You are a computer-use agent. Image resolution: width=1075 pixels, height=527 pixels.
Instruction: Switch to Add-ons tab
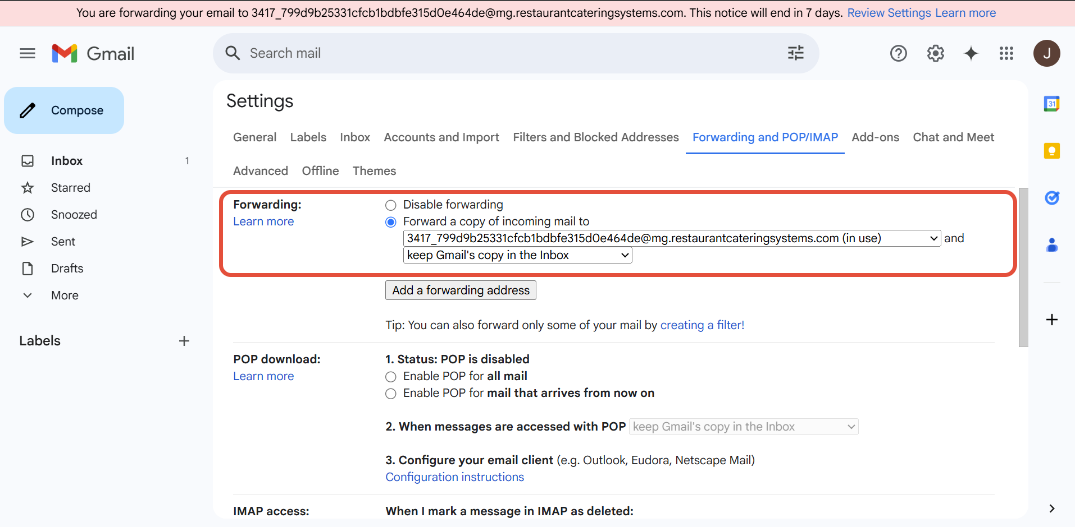pyautogui.click(x=875, y=137)
